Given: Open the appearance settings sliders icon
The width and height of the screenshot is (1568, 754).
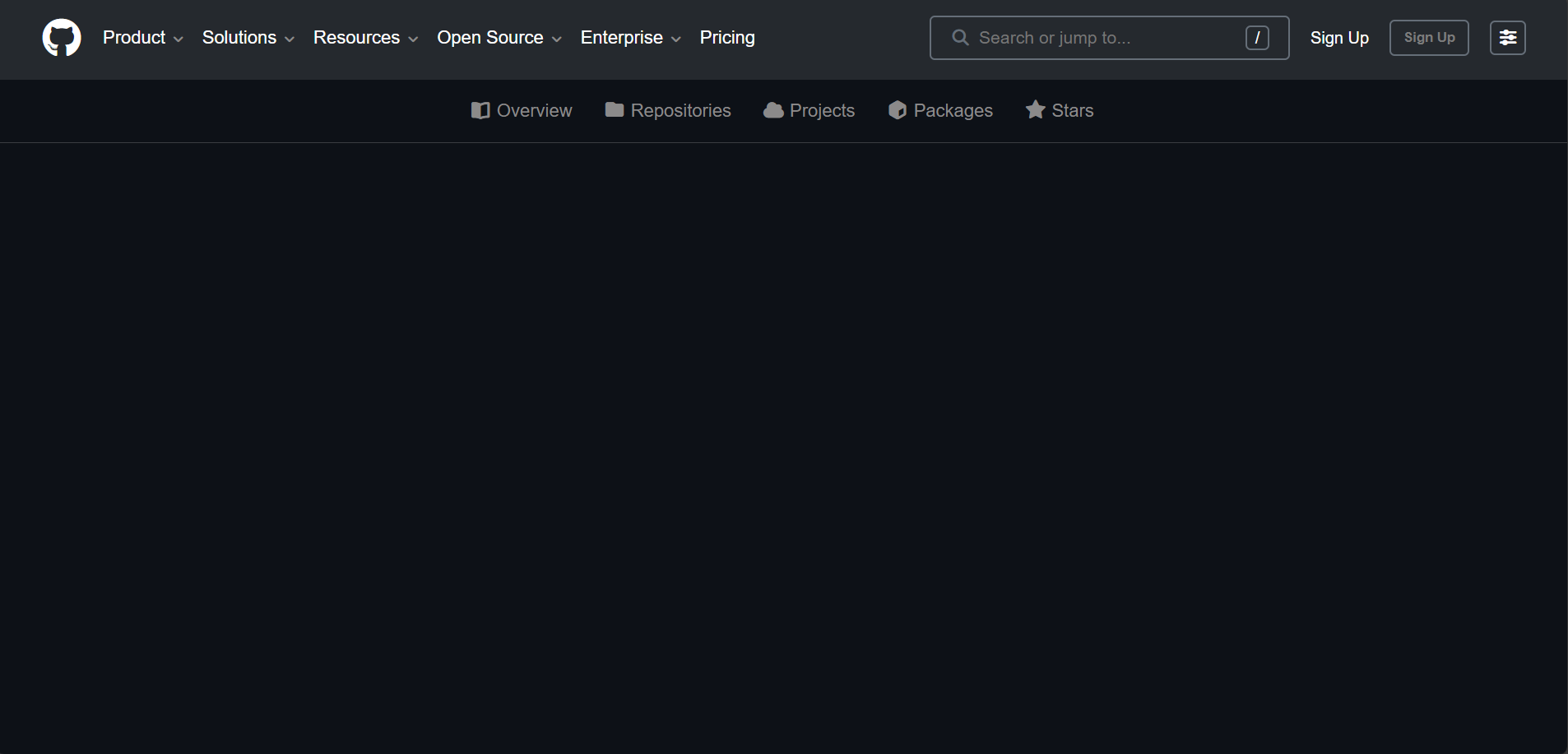Looking at the screenshot, I should [x=1508, y=37].
